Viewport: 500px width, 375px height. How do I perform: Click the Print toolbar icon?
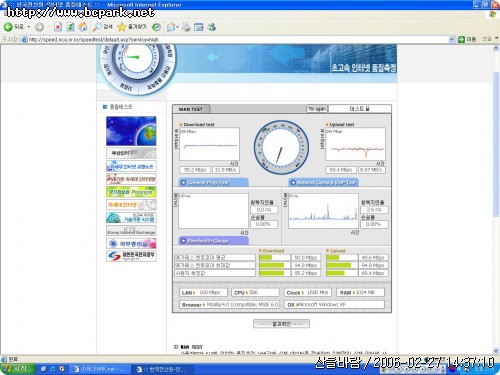point(186,27)
